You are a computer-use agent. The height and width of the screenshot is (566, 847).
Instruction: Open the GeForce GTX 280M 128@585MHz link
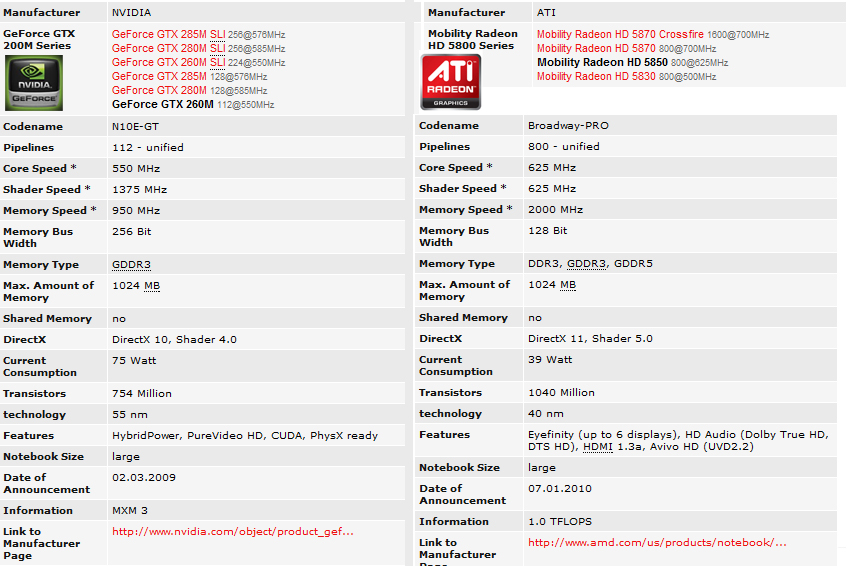(159, 91)
